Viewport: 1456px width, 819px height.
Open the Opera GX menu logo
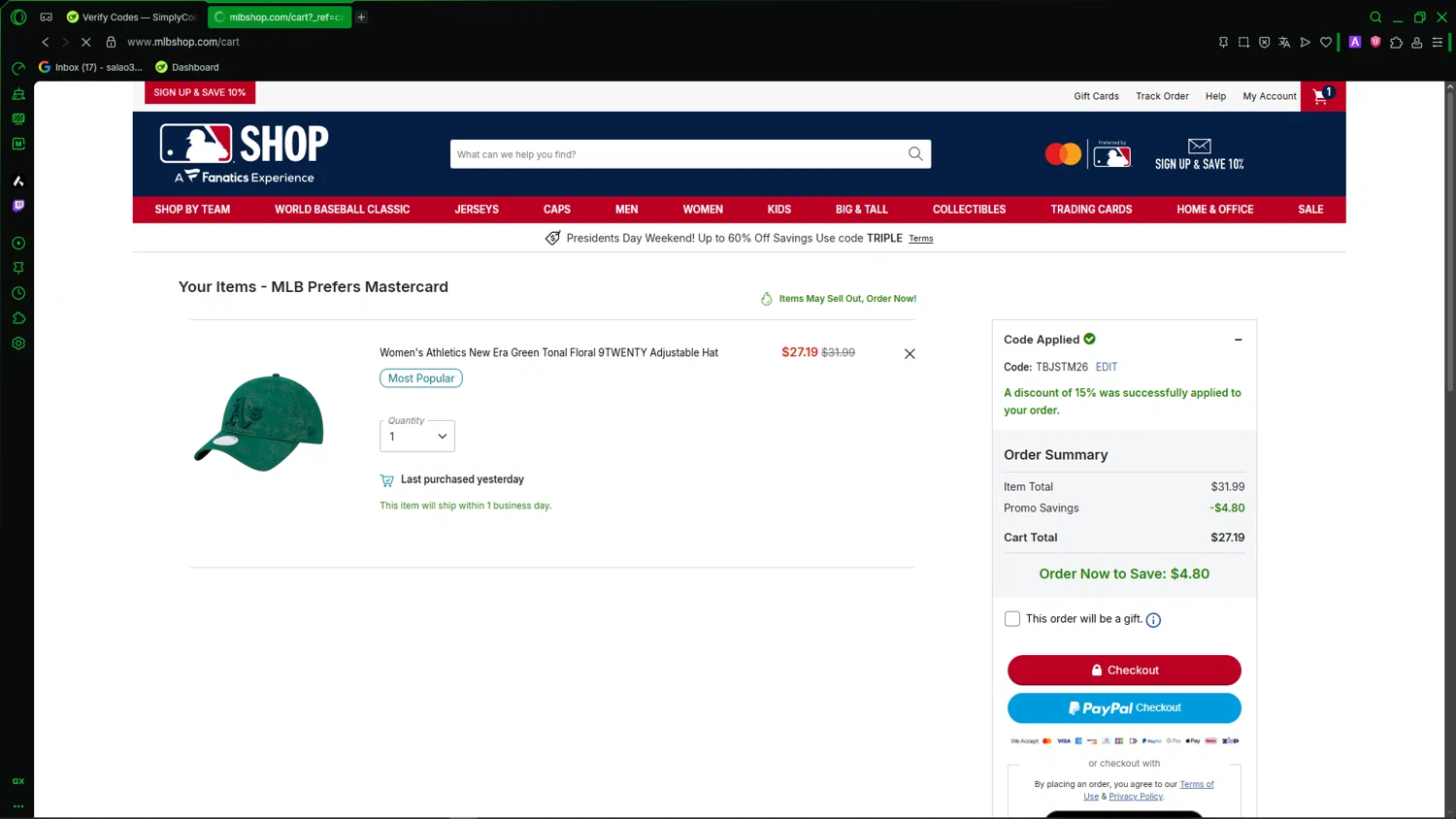click(x=18, y=16)
